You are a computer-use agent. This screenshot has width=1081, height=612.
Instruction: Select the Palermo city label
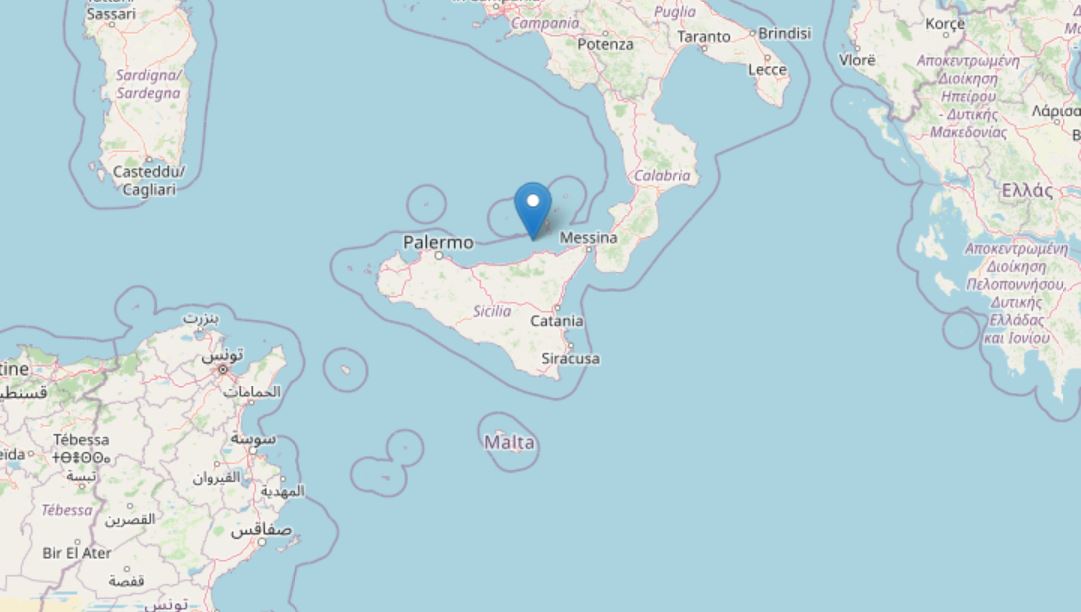438,243
